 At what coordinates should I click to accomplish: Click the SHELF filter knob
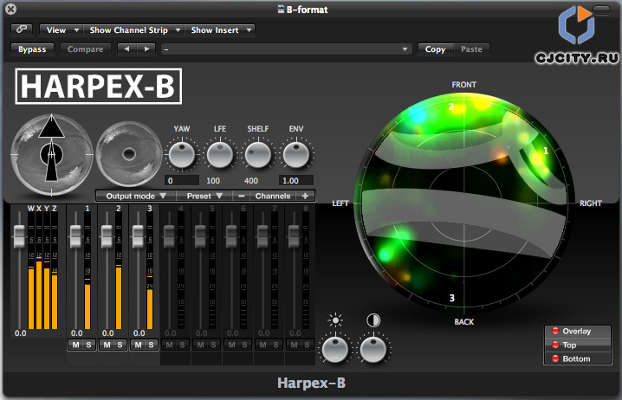tap(258, 154)
